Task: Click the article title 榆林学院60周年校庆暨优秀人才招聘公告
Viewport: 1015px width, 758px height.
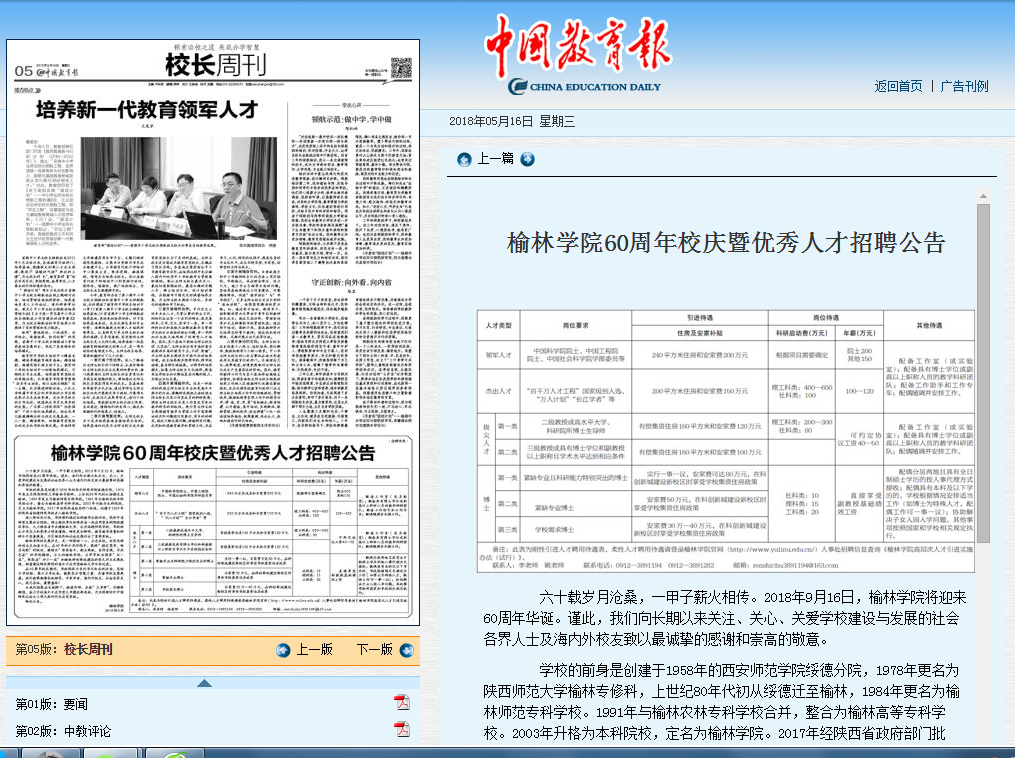Action: pyautogui.click(x=726, y=243)
